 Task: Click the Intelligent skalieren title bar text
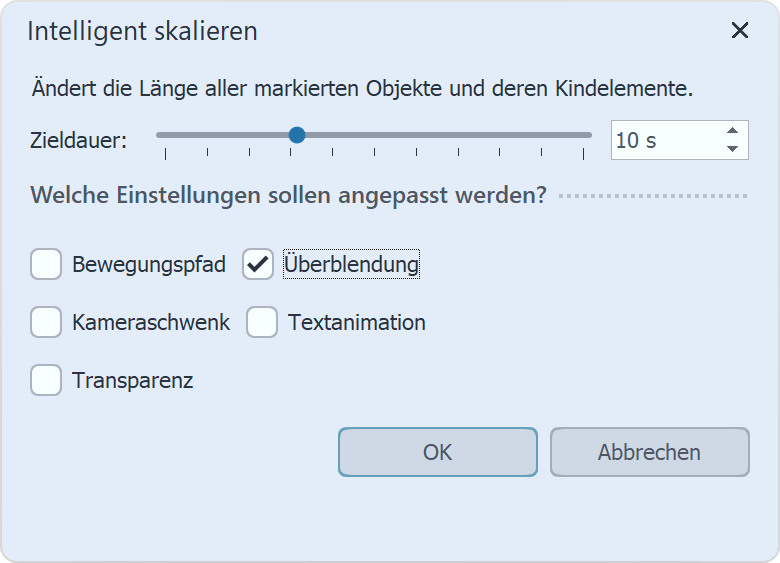tap(142, 31)
